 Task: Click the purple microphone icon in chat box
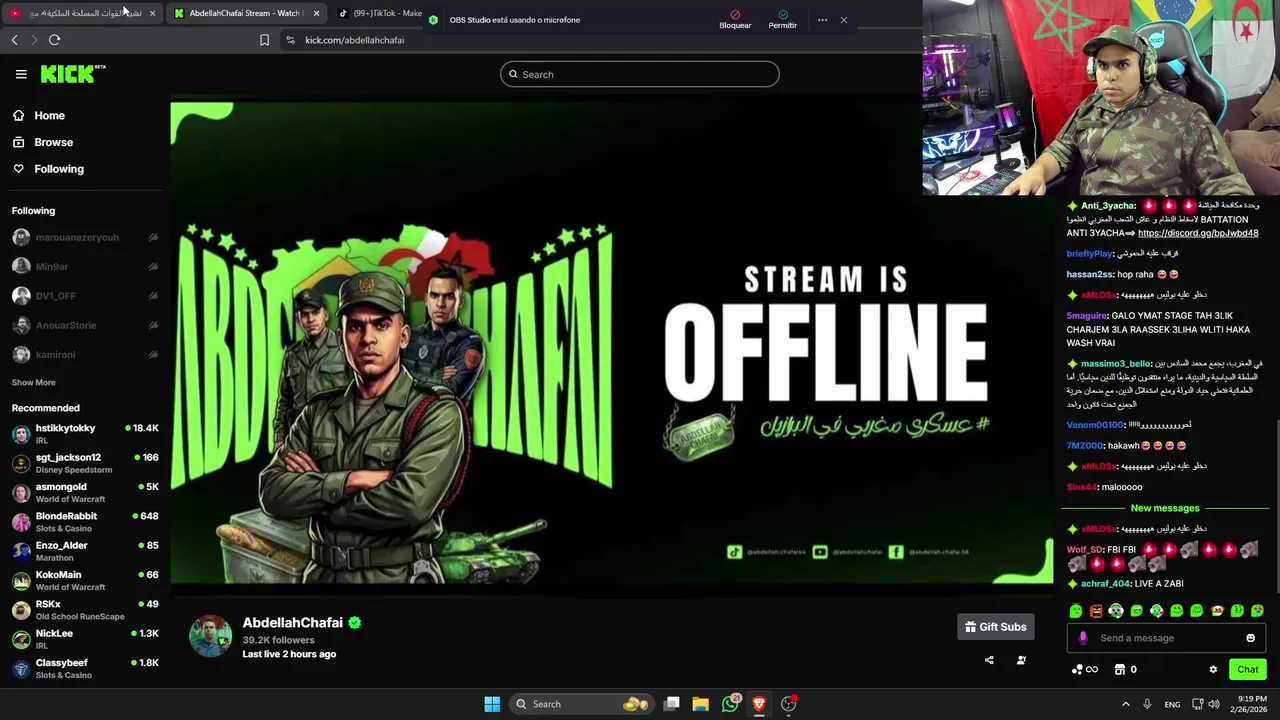point(1082,638)
